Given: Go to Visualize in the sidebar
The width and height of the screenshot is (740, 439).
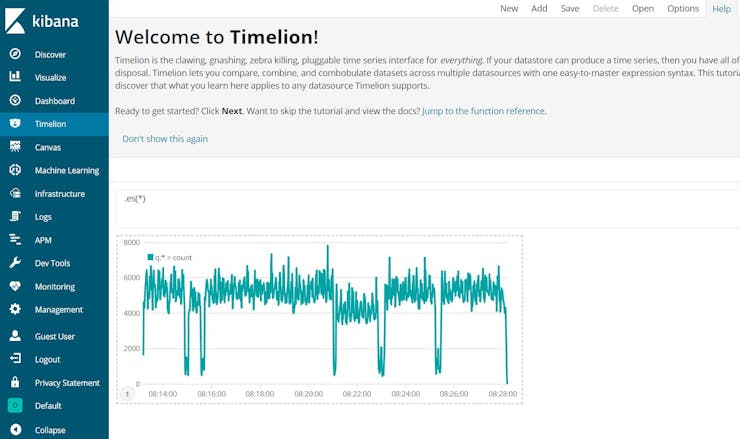Looking at the screenshot, I should point(50,77).
